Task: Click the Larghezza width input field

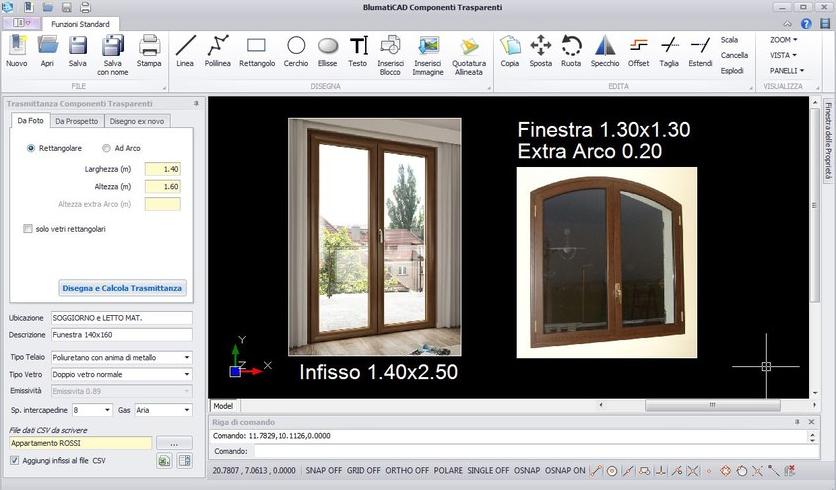Action: [162, 169]
